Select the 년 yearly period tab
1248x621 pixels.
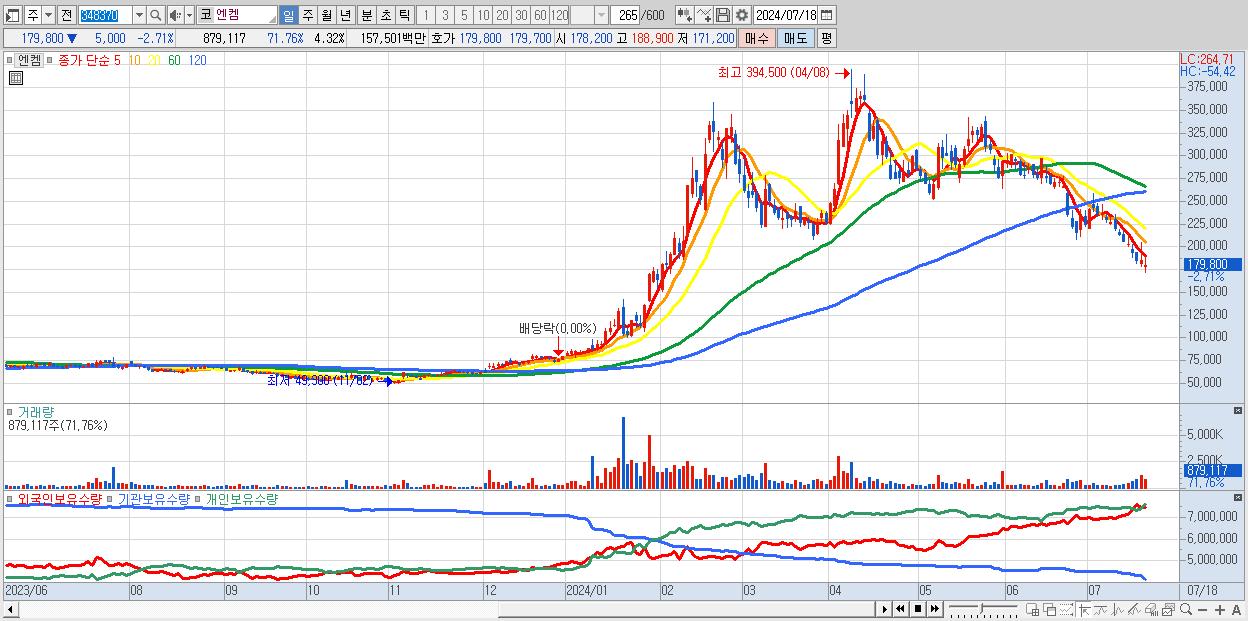pos(345,15)
